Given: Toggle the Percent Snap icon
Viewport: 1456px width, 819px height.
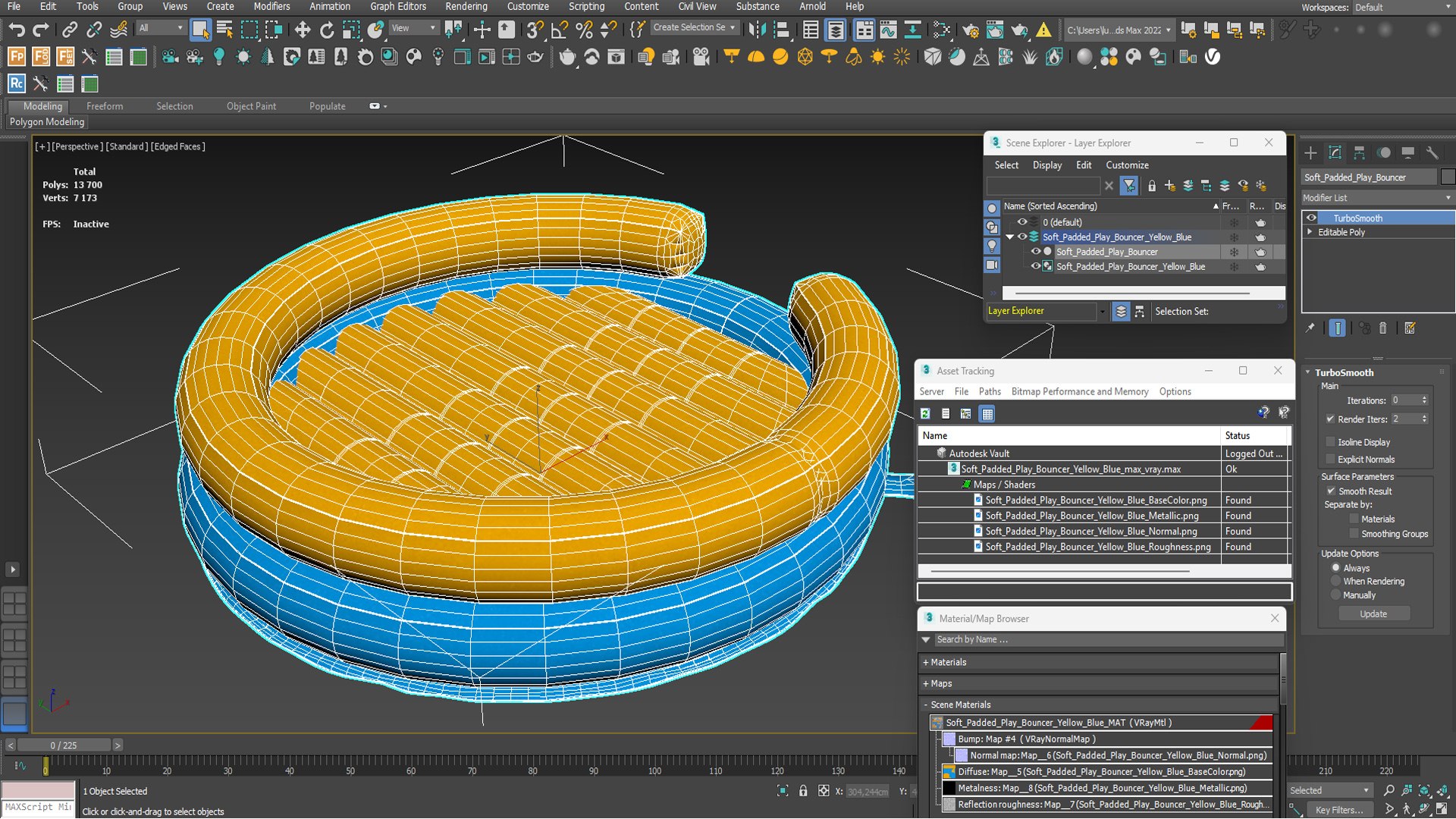Looking at the screenshot, I should pyautogui.click(x=584, y=30).
